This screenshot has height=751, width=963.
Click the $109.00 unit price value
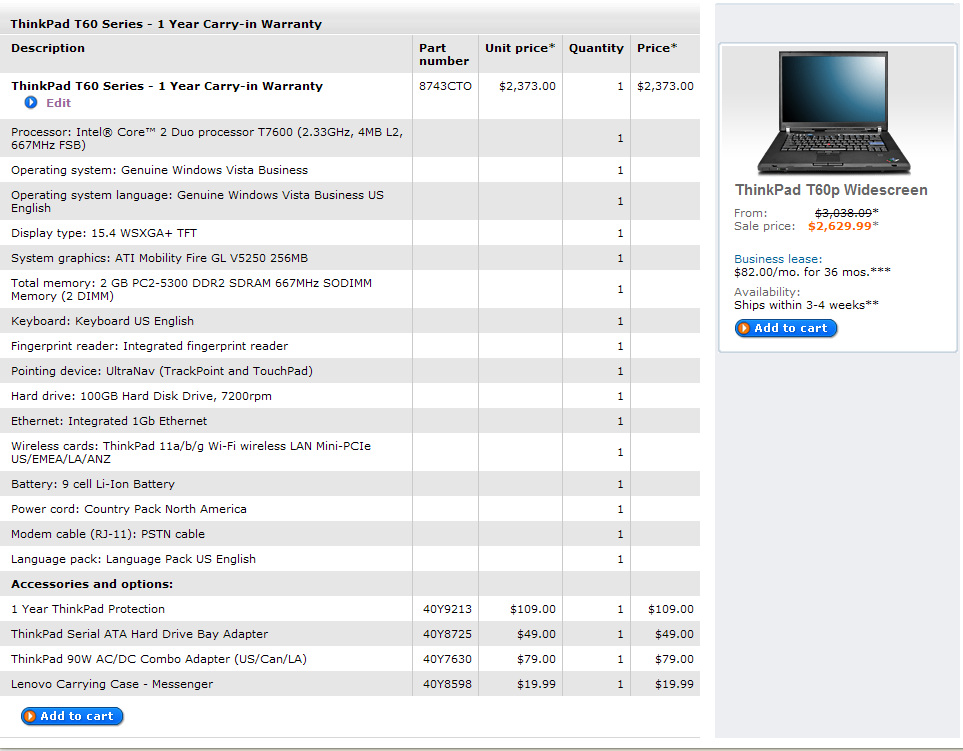pos(532,609)
